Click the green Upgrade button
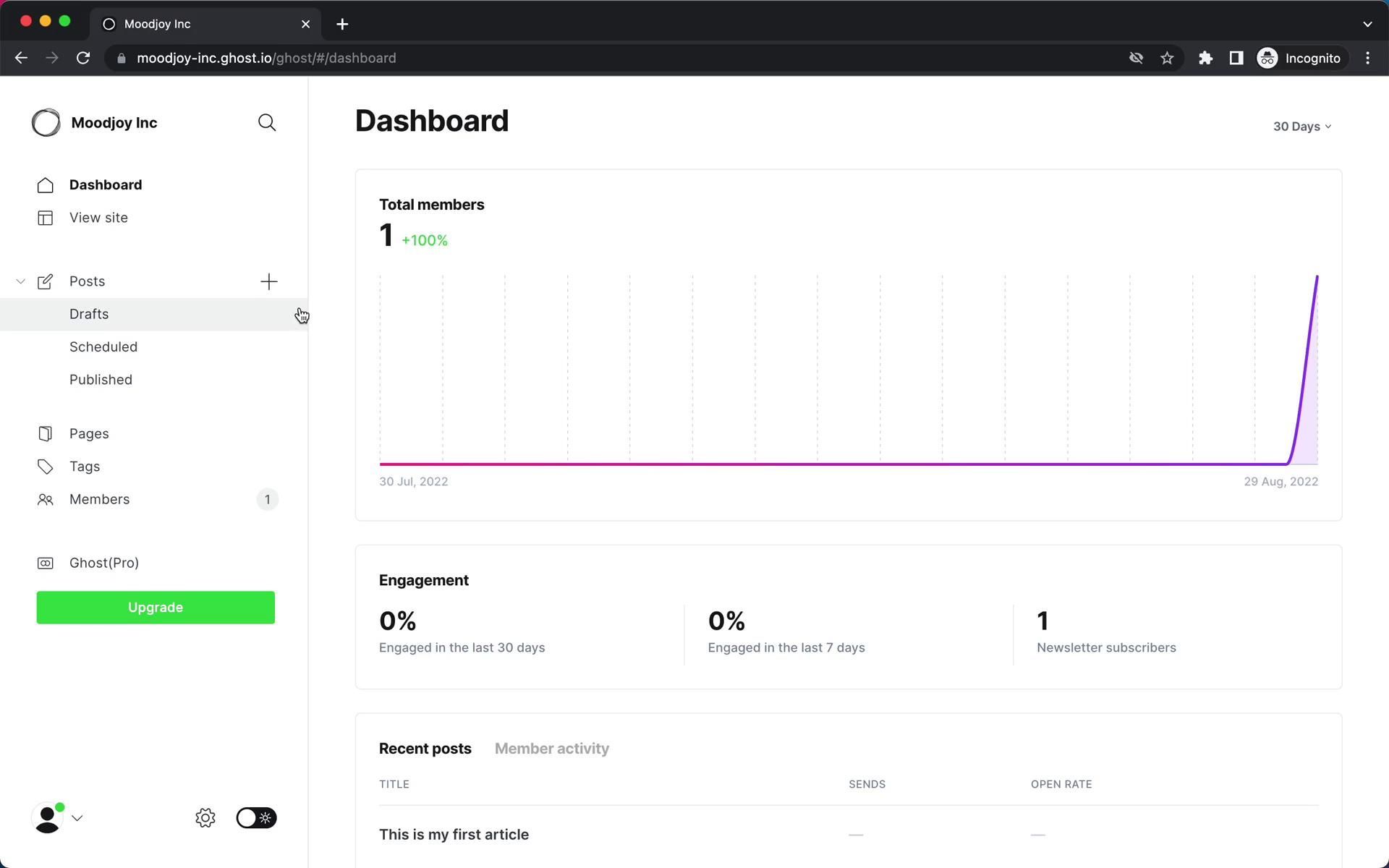The image size is (1389, 868). pyautogui.click(x=156, y=608)
